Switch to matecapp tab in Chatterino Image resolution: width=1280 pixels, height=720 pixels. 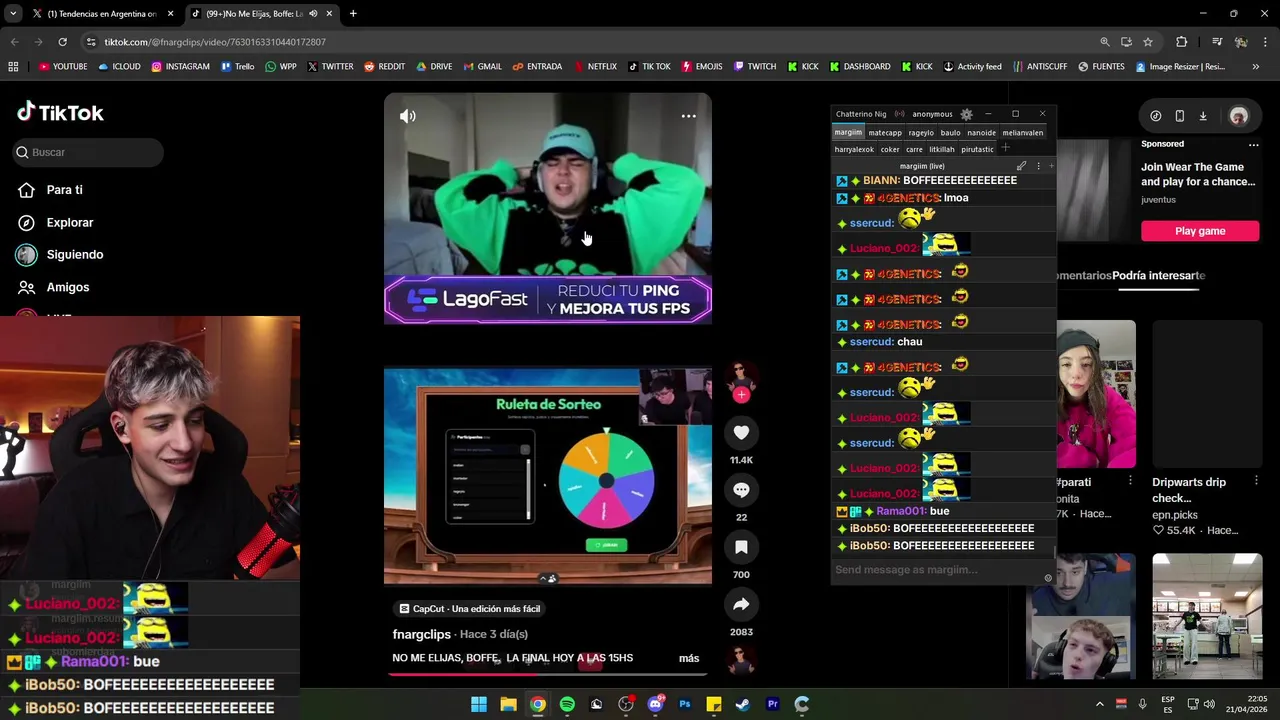[x=885, y=132]
